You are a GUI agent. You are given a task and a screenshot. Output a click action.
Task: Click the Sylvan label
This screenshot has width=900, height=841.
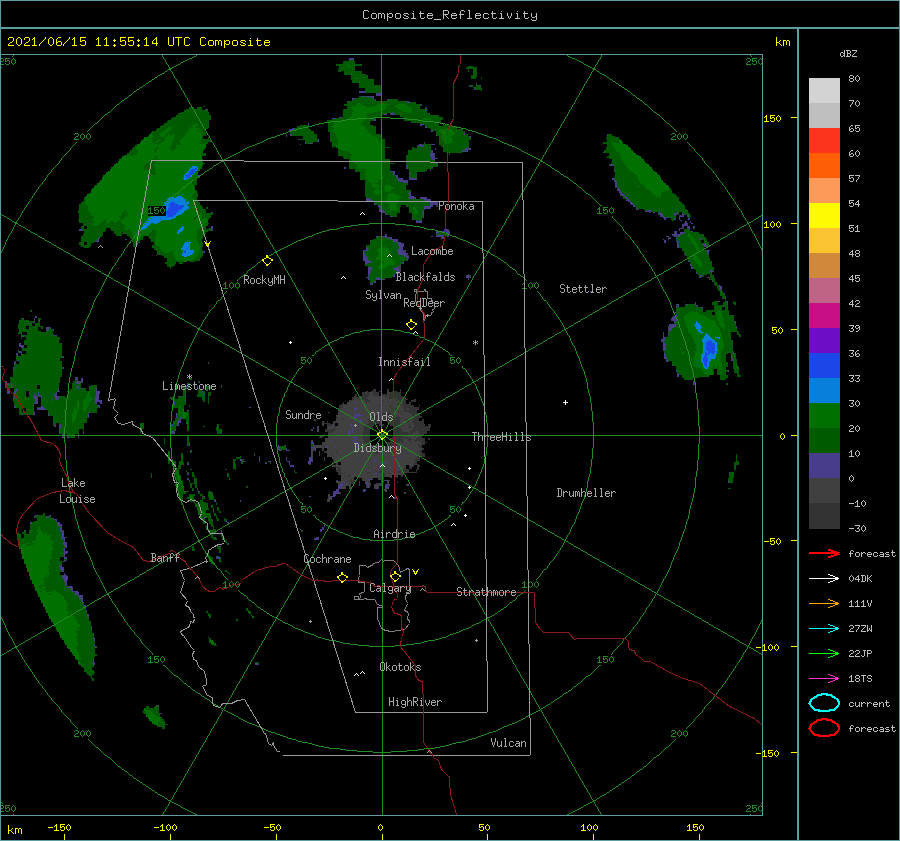click(383, 295)
